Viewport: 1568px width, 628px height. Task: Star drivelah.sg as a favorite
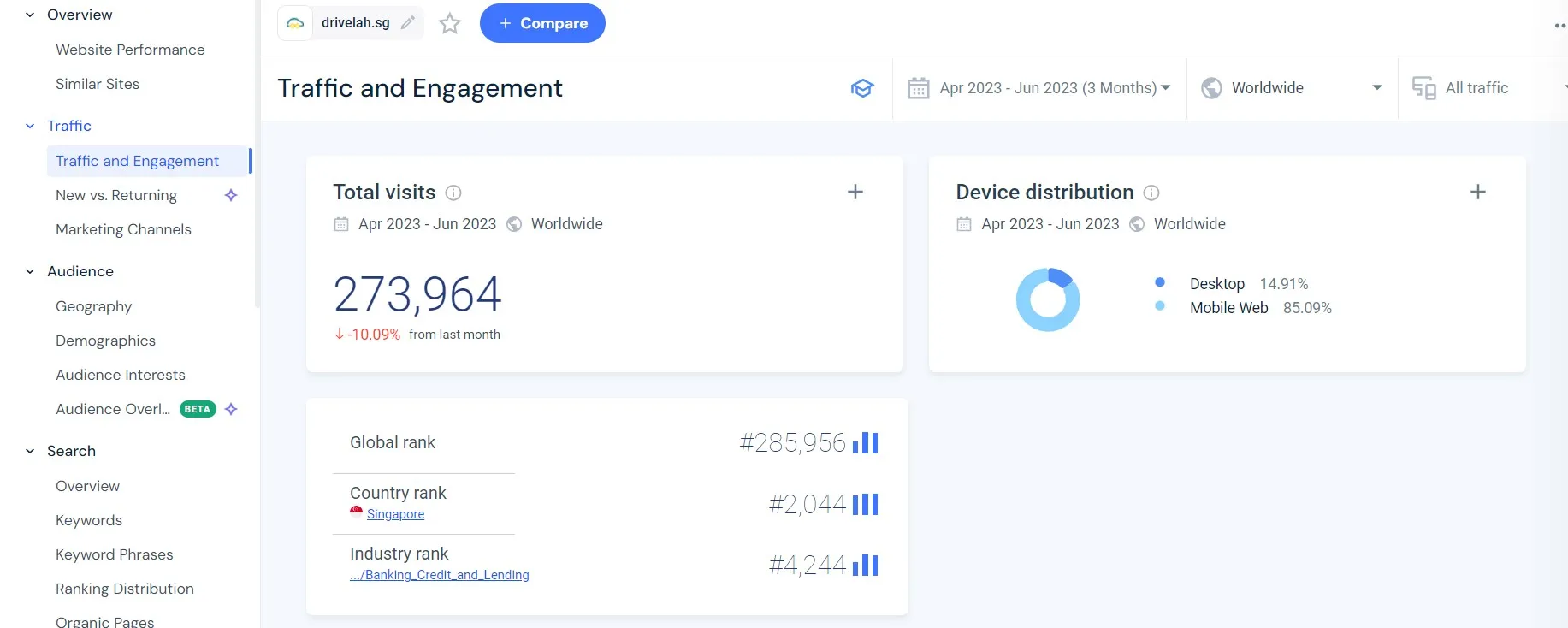pos(450,23)
